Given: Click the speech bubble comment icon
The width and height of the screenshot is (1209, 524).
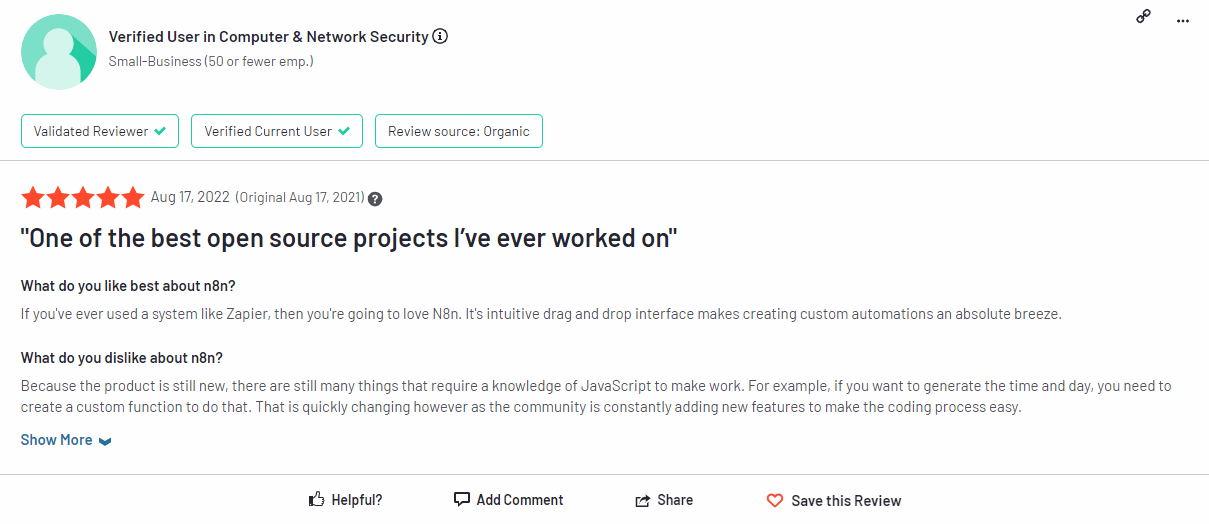Looking at the screenshot, I should (461, 499).
